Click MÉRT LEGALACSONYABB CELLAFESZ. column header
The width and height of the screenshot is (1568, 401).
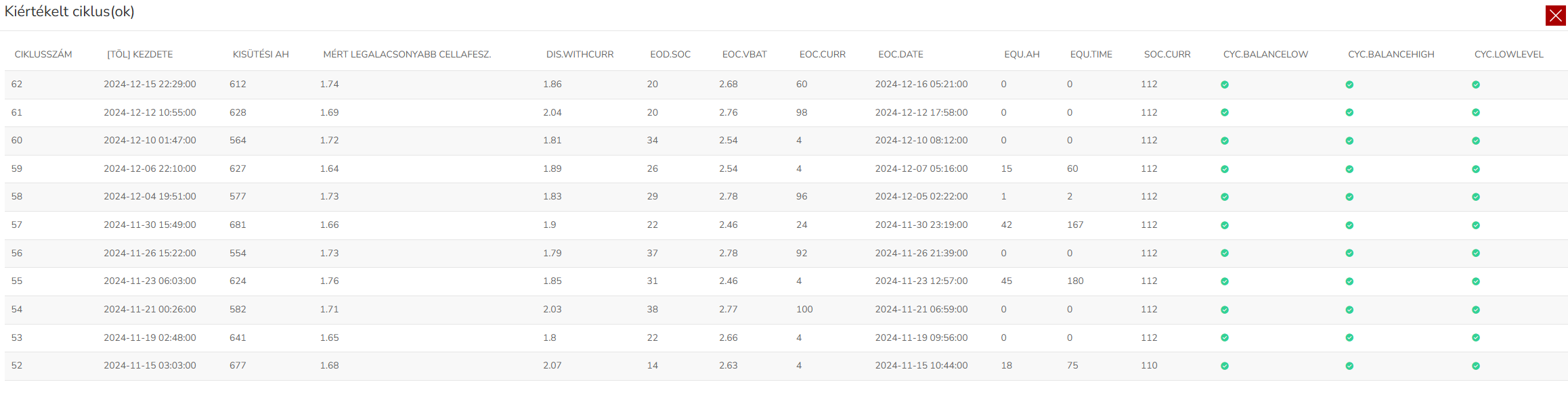[x=407, y=54]
